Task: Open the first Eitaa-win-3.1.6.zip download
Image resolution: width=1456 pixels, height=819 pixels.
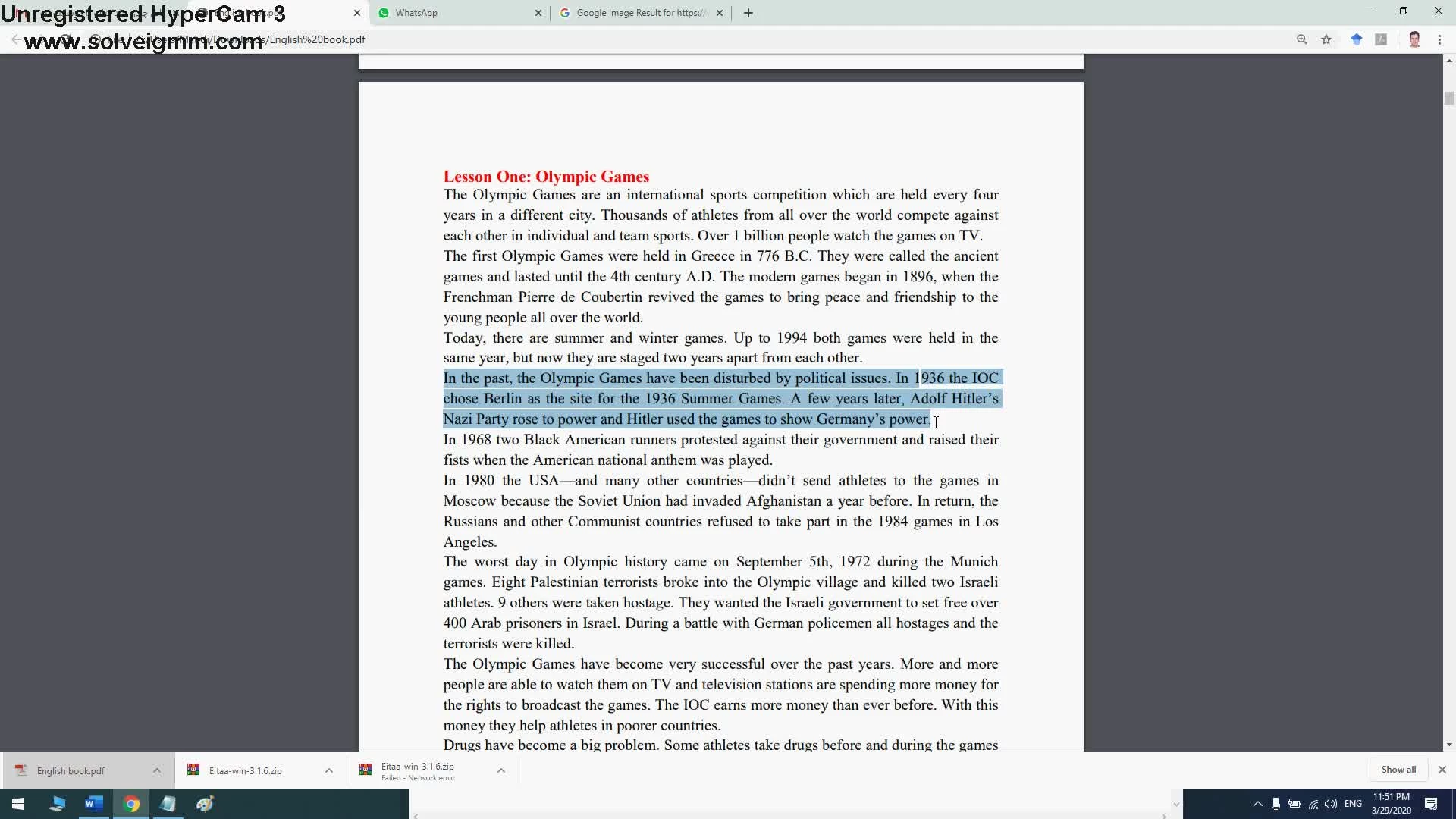Action: (x=245, y=770)
